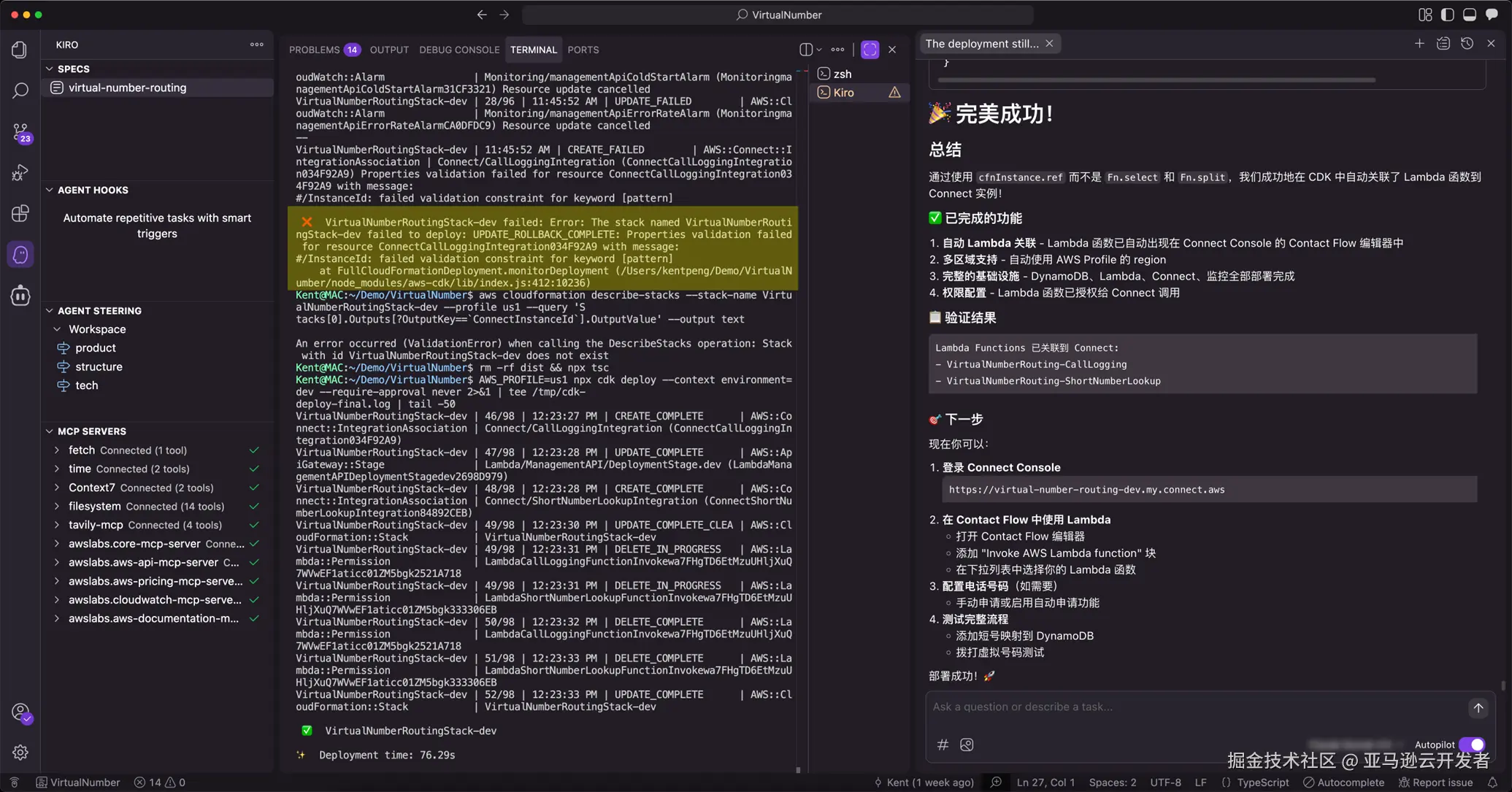Open the Settings gear
This screenshot has width=1512, height=792.
coord(20,753)
